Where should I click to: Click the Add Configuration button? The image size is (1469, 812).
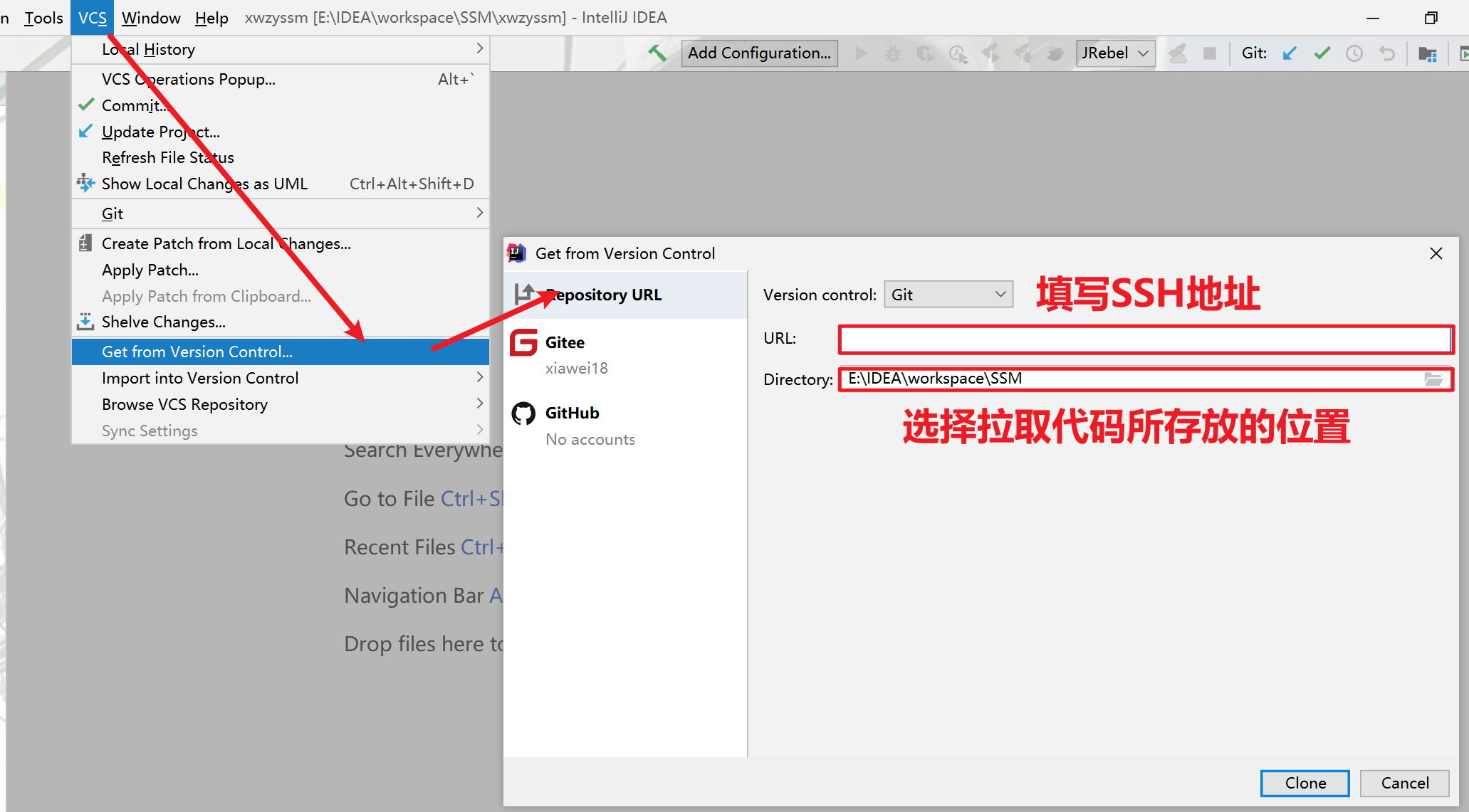(x=759, y=53)
